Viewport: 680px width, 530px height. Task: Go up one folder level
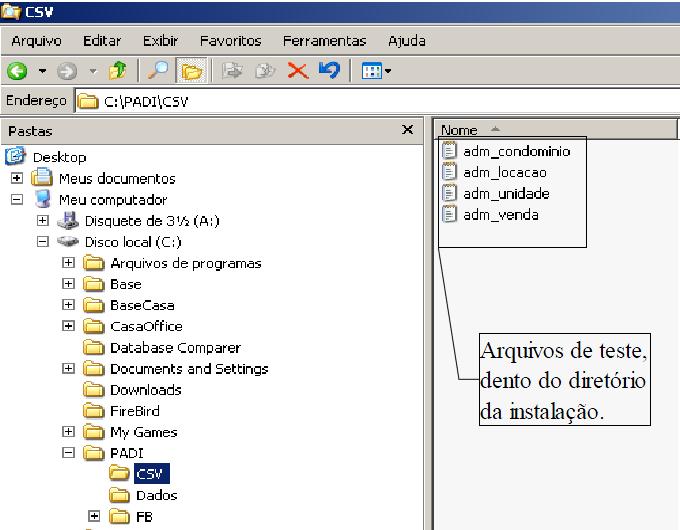pos(116,72)
